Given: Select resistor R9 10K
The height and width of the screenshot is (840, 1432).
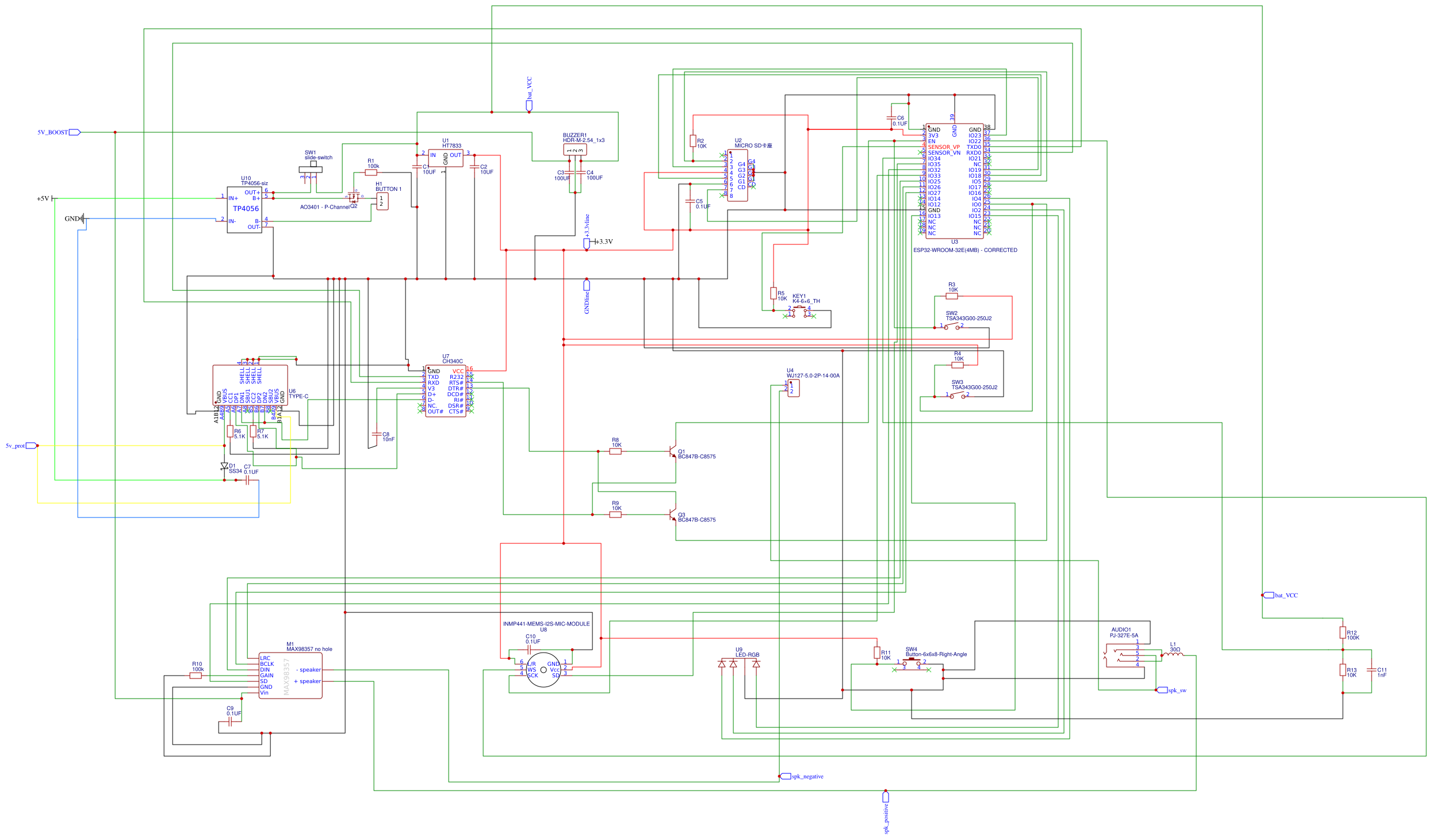Looking at the screenshot, I should pyautogui.click(x=615, y=515).
